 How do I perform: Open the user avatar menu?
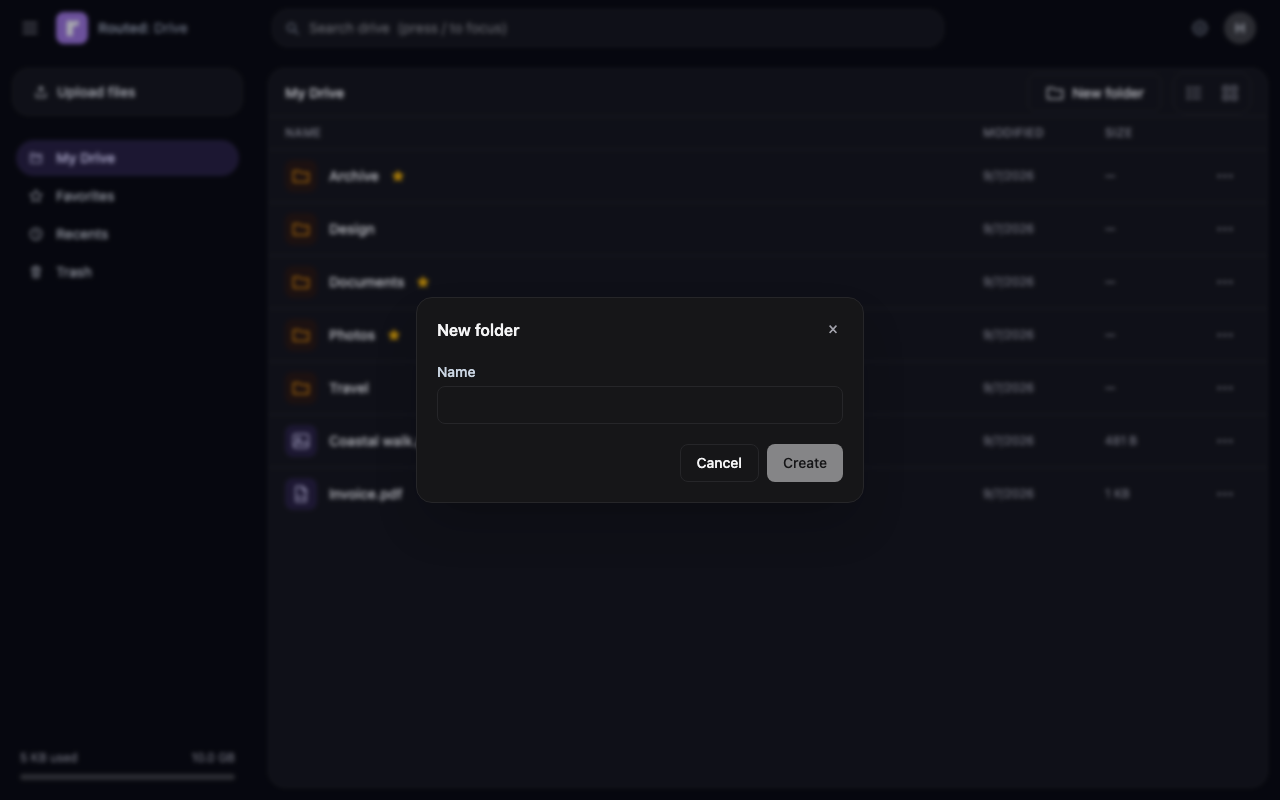[1240, 28]
